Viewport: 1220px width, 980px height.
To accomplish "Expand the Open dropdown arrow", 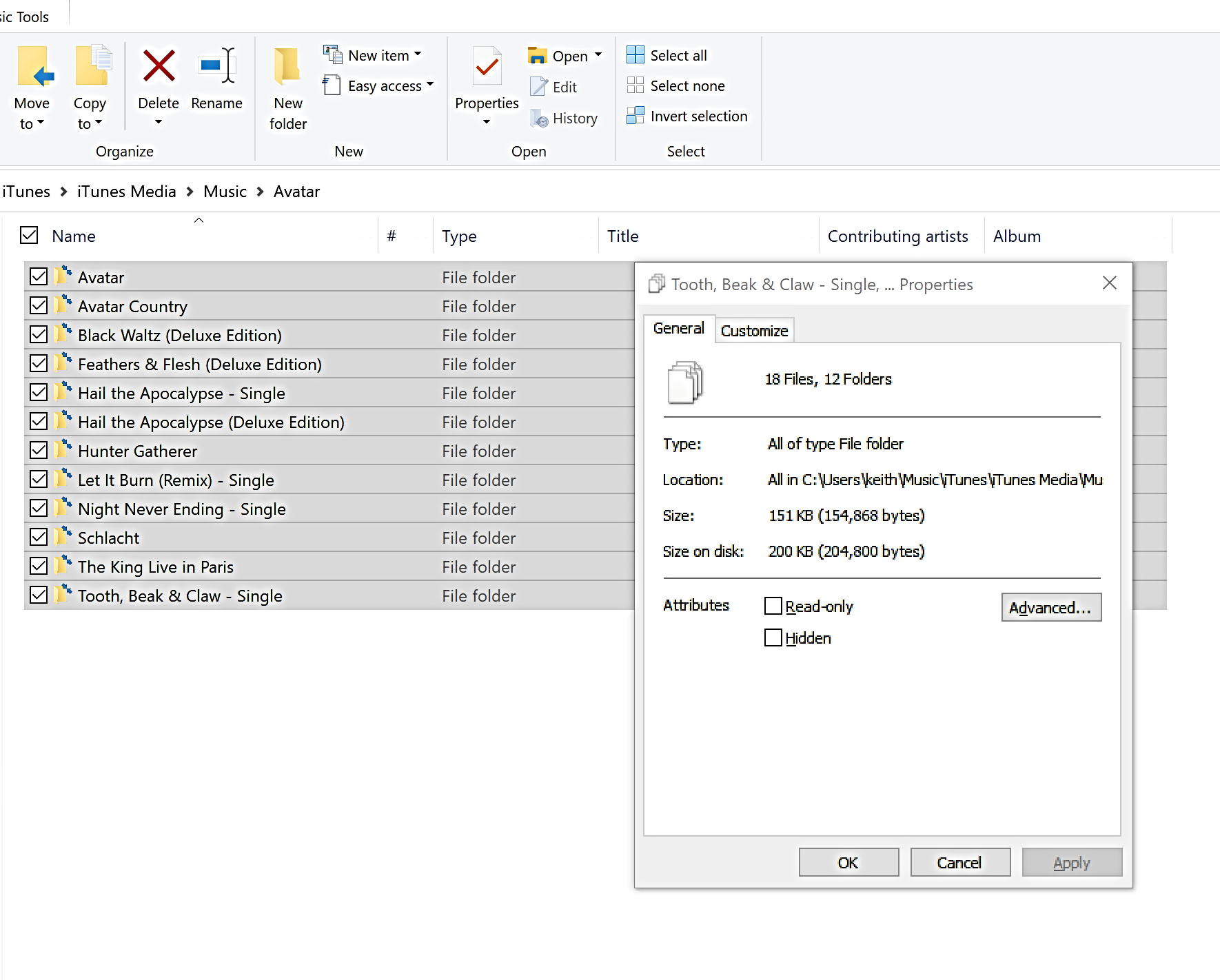I will (598, 54).
